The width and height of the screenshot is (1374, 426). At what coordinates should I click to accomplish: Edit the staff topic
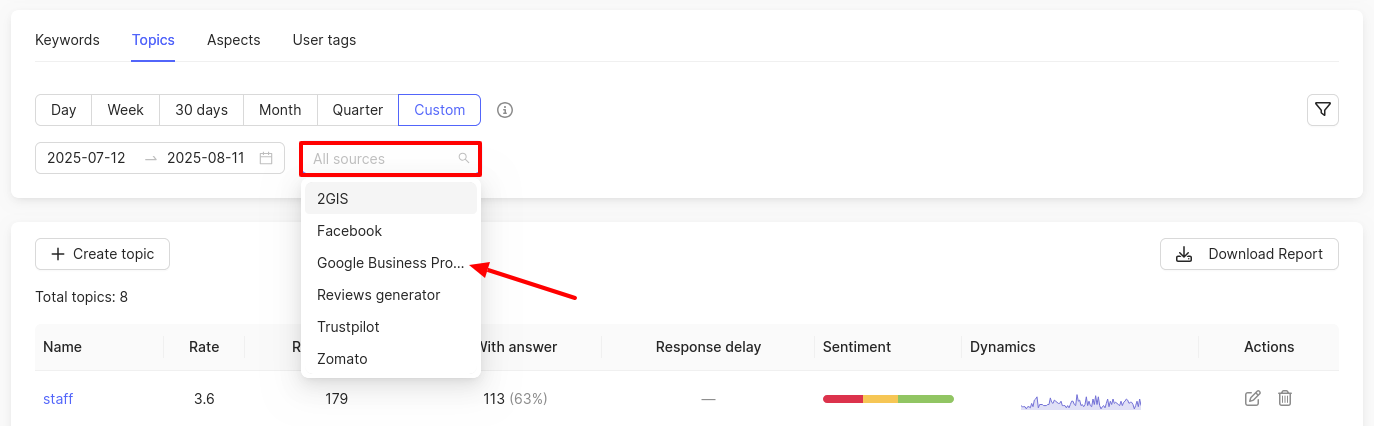[1252, 399]
